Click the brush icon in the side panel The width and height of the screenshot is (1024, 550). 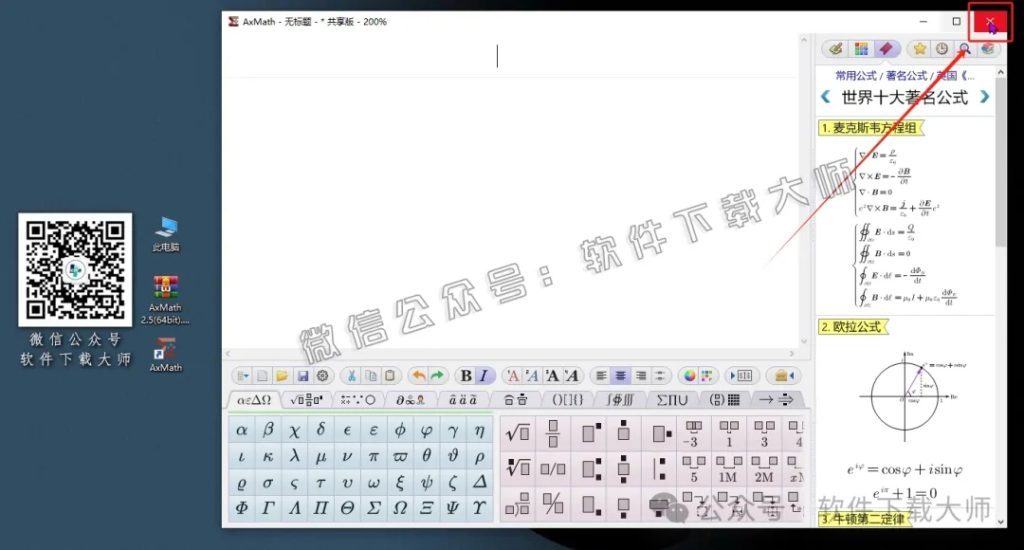point(835,48)
